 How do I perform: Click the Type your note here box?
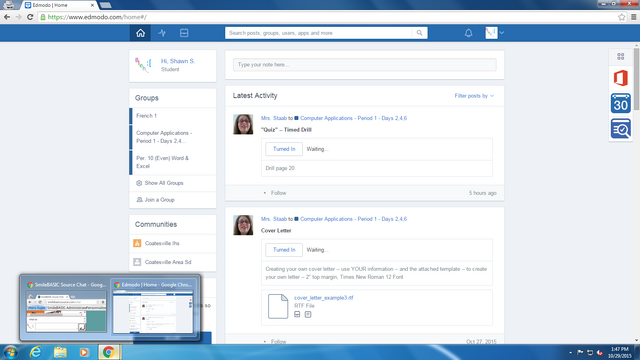(x=364, y=65)
